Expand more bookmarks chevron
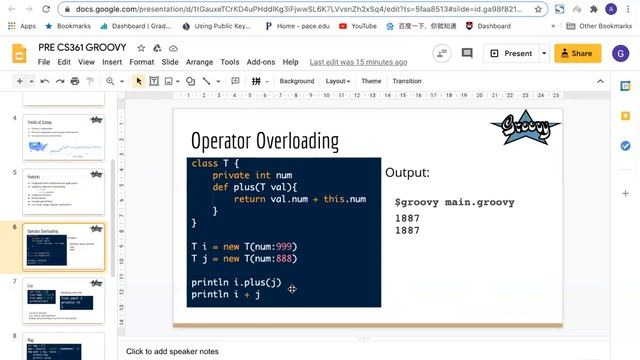The width and height of the screenshot is (640, 360). coord(553,26)
